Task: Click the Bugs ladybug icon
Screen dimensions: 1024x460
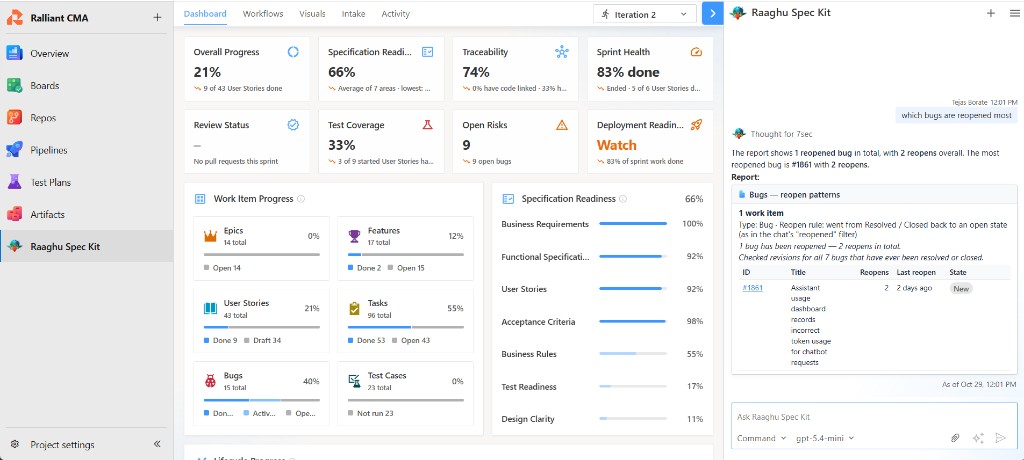Action: 210,381
